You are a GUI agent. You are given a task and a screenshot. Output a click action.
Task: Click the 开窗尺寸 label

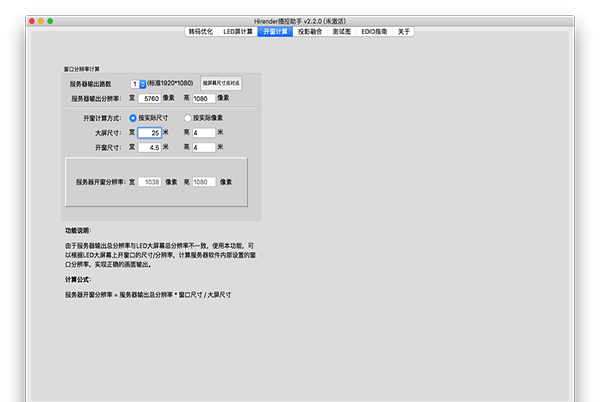click(108, 148)
